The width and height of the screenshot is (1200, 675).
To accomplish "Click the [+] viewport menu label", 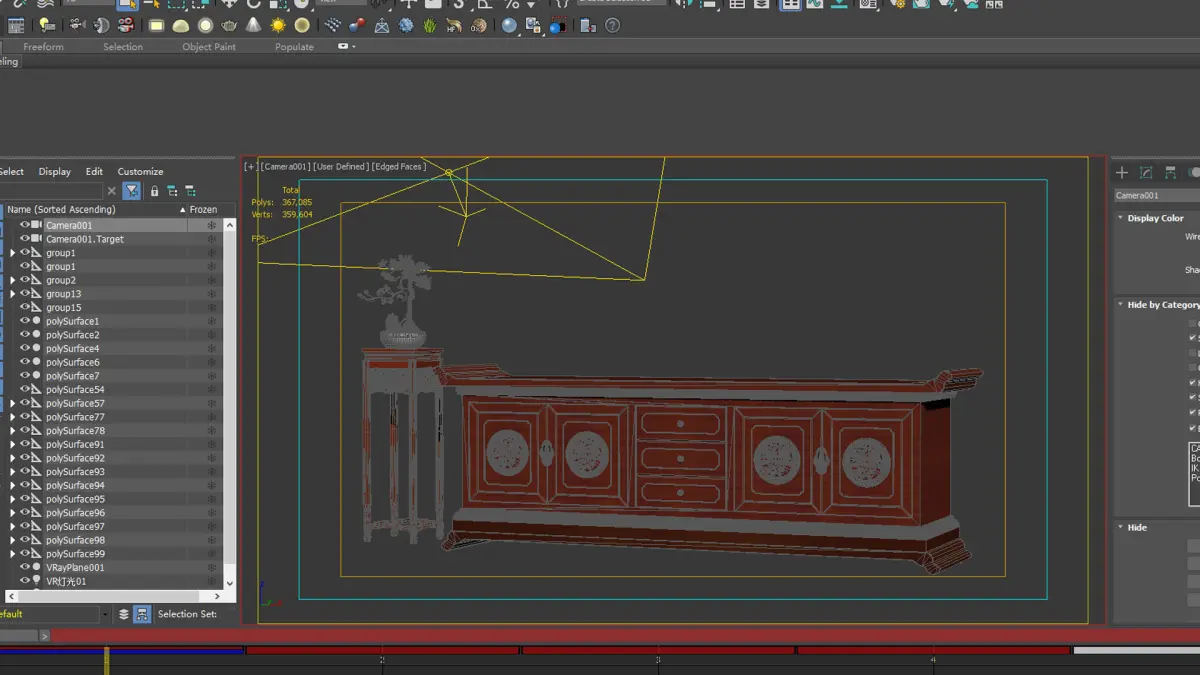I will pos(251,166).
